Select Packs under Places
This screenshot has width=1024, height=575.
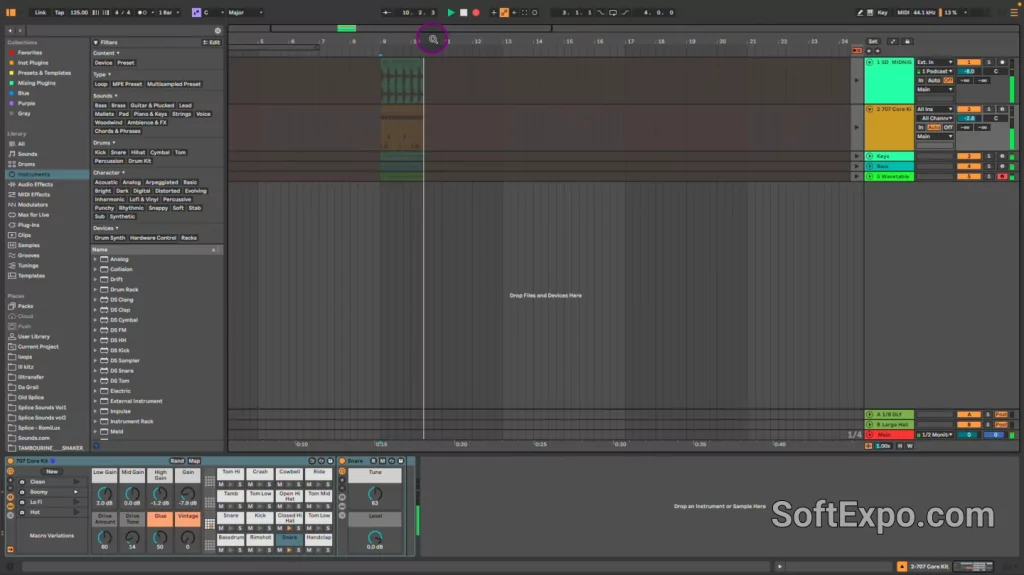pyautogui.click(x=25, y=306)
